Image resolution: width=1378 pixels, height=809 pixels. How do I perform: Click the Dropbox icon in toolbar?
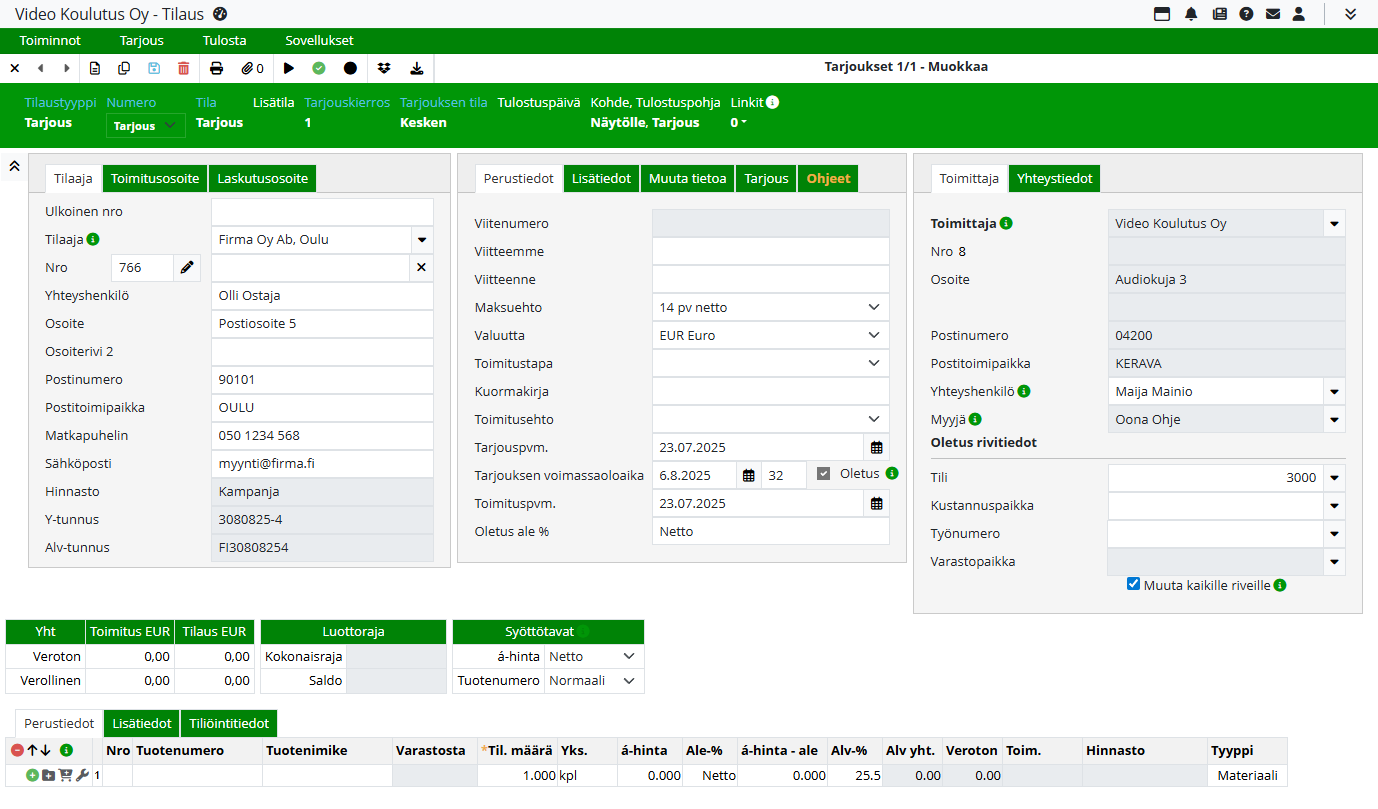coord(384,68)
